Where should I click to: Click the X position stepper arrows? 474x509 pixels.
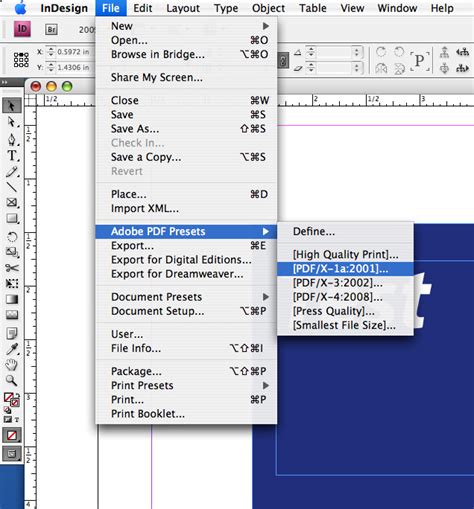click(x=51, y=52)
